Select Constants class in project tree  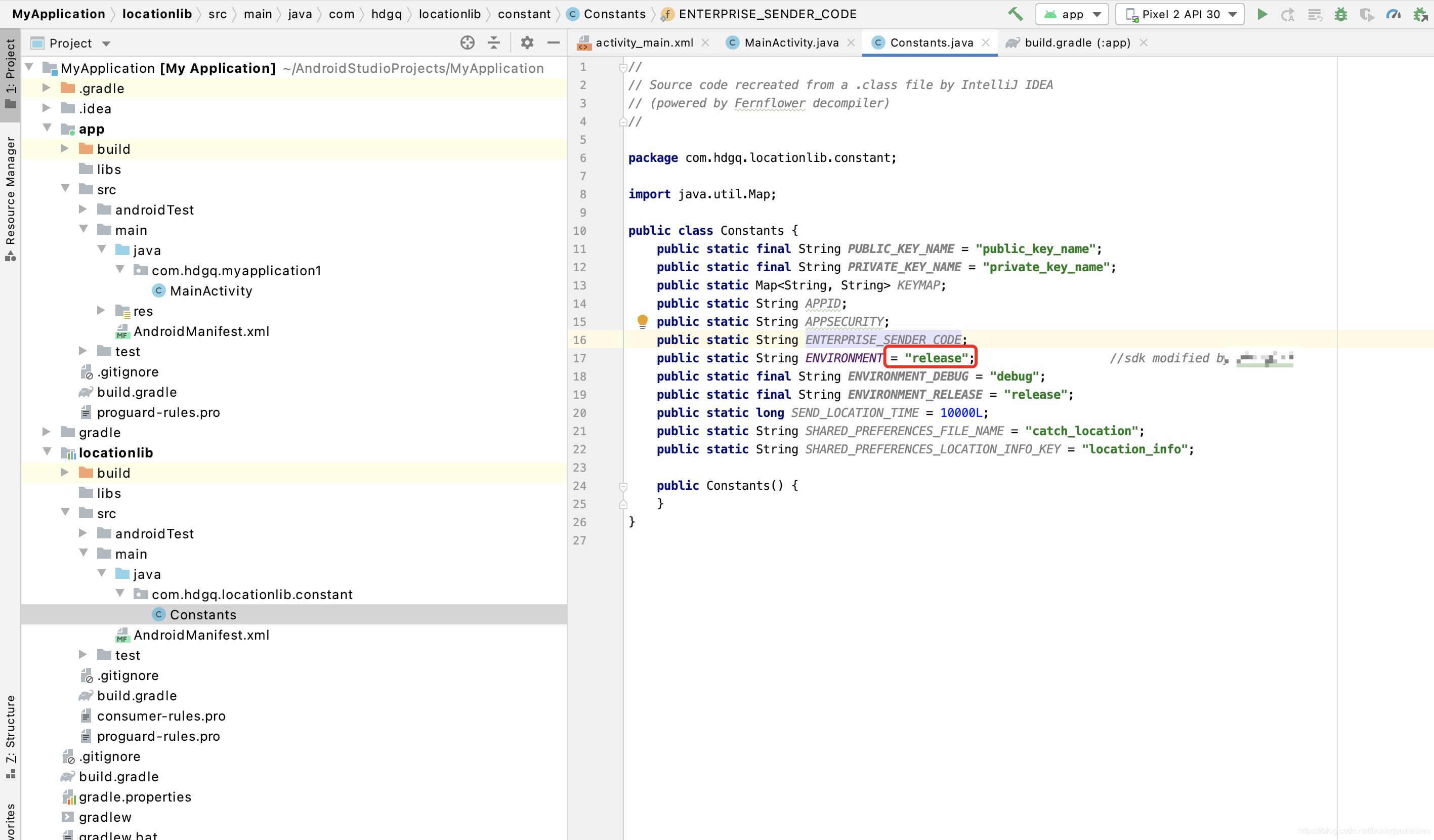[202, 615]
